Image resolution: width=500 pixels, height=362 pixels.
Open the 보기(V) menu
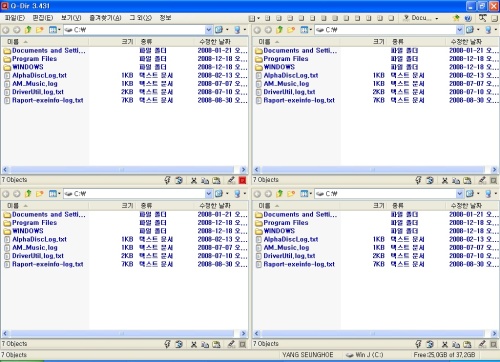[71, 18]
